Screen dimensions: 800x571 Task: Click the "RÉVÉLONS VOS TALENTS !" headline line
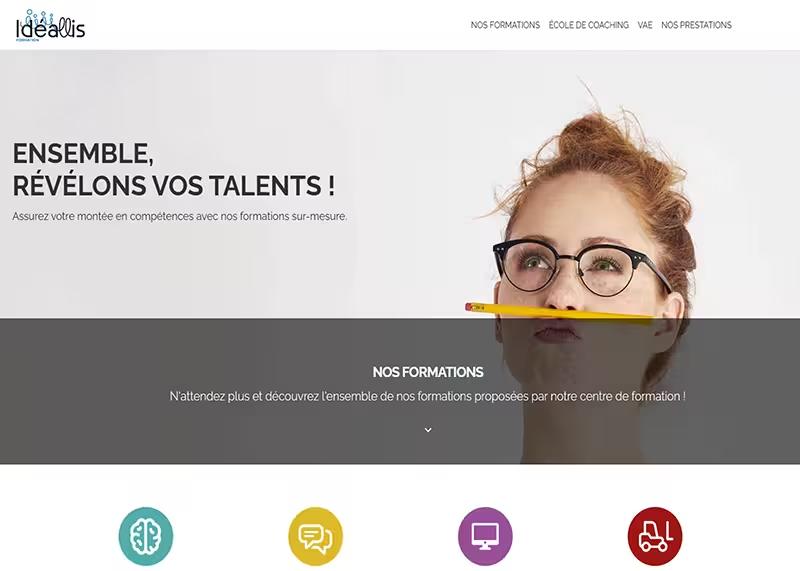[174, 185]
